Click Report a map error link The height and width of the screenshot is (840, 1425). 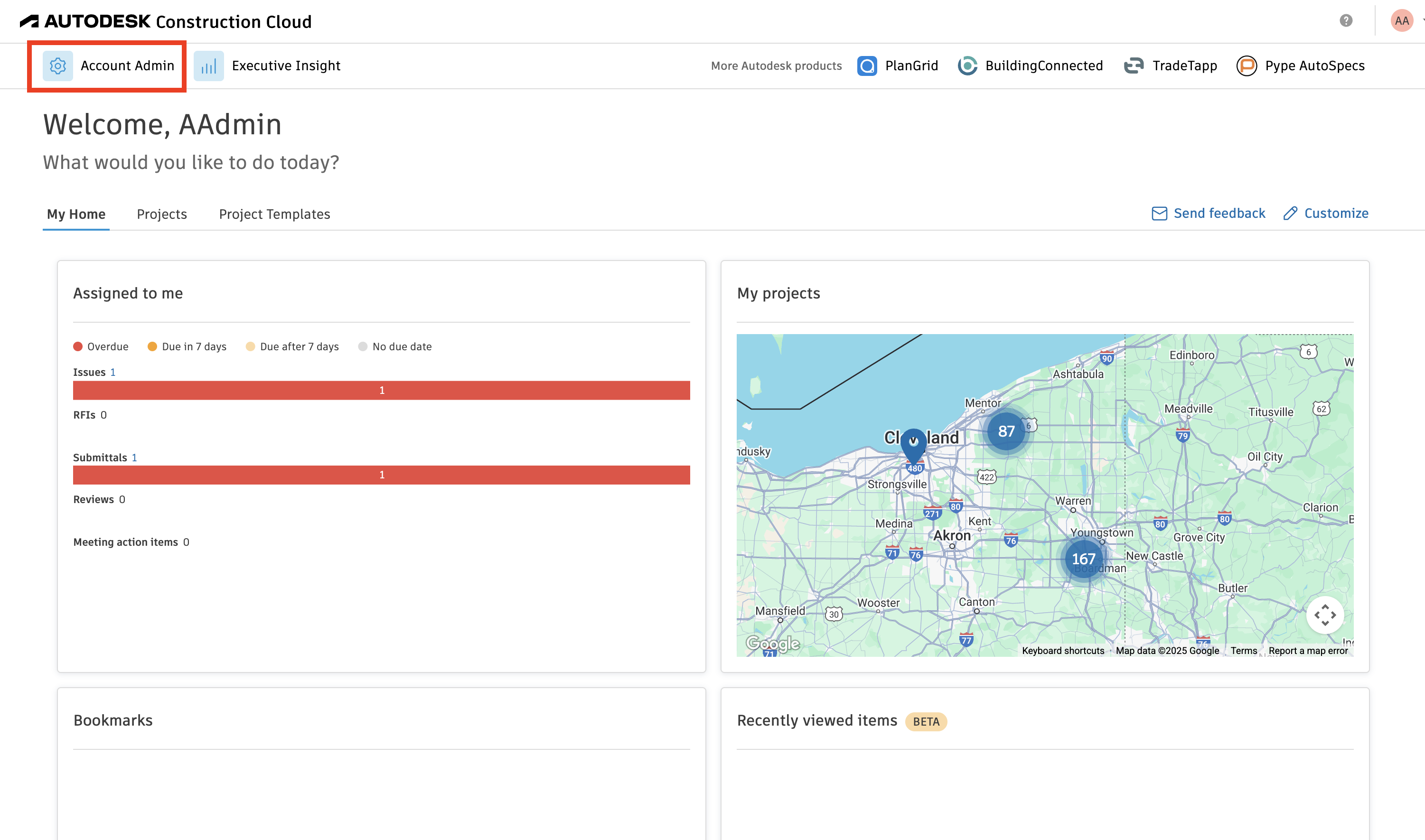point(1308,650)
